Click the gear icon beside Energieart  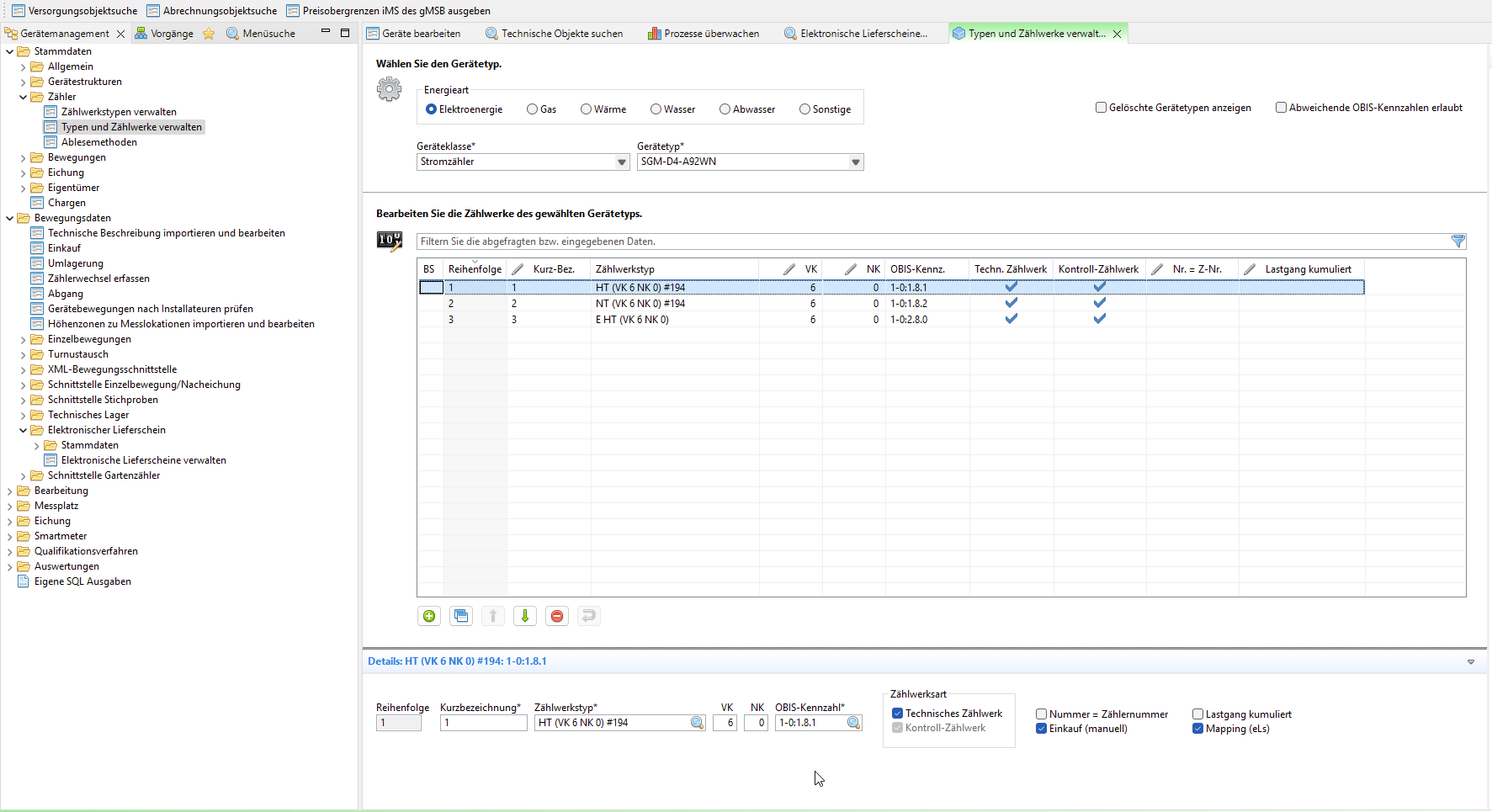[389, 89]
